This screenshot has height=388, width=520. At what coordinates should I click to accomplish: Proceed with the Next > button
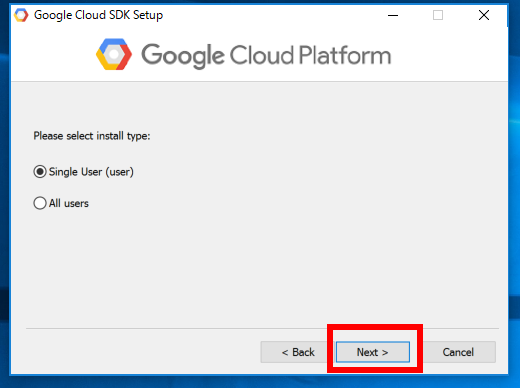click(373, 352)
